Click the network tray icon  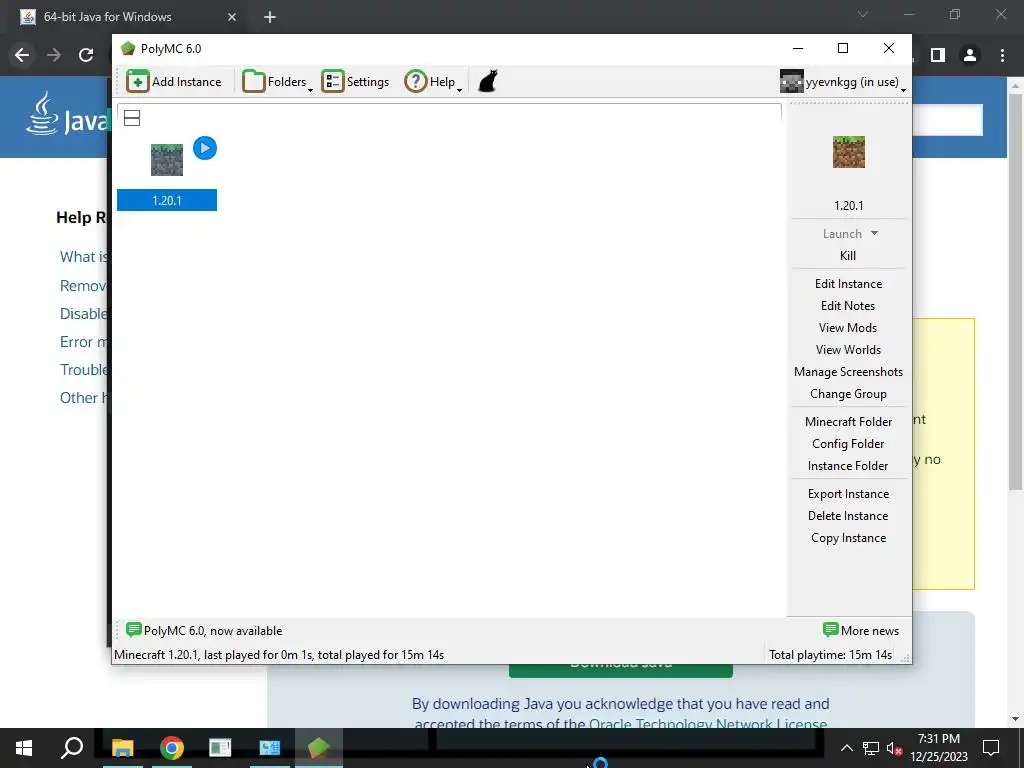(871, 748)
